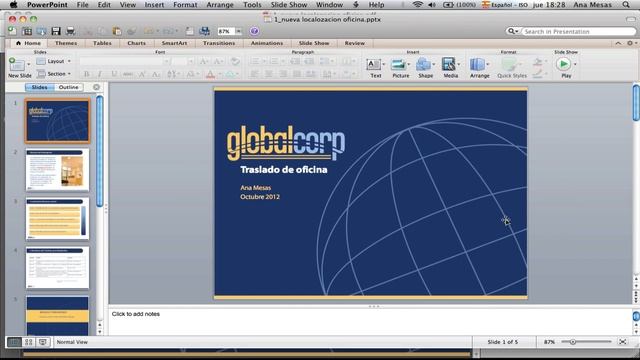Click the Format Painter brush icon in toolbar
The height and width of the screenshot is (360, 640).
pos(131,31)
